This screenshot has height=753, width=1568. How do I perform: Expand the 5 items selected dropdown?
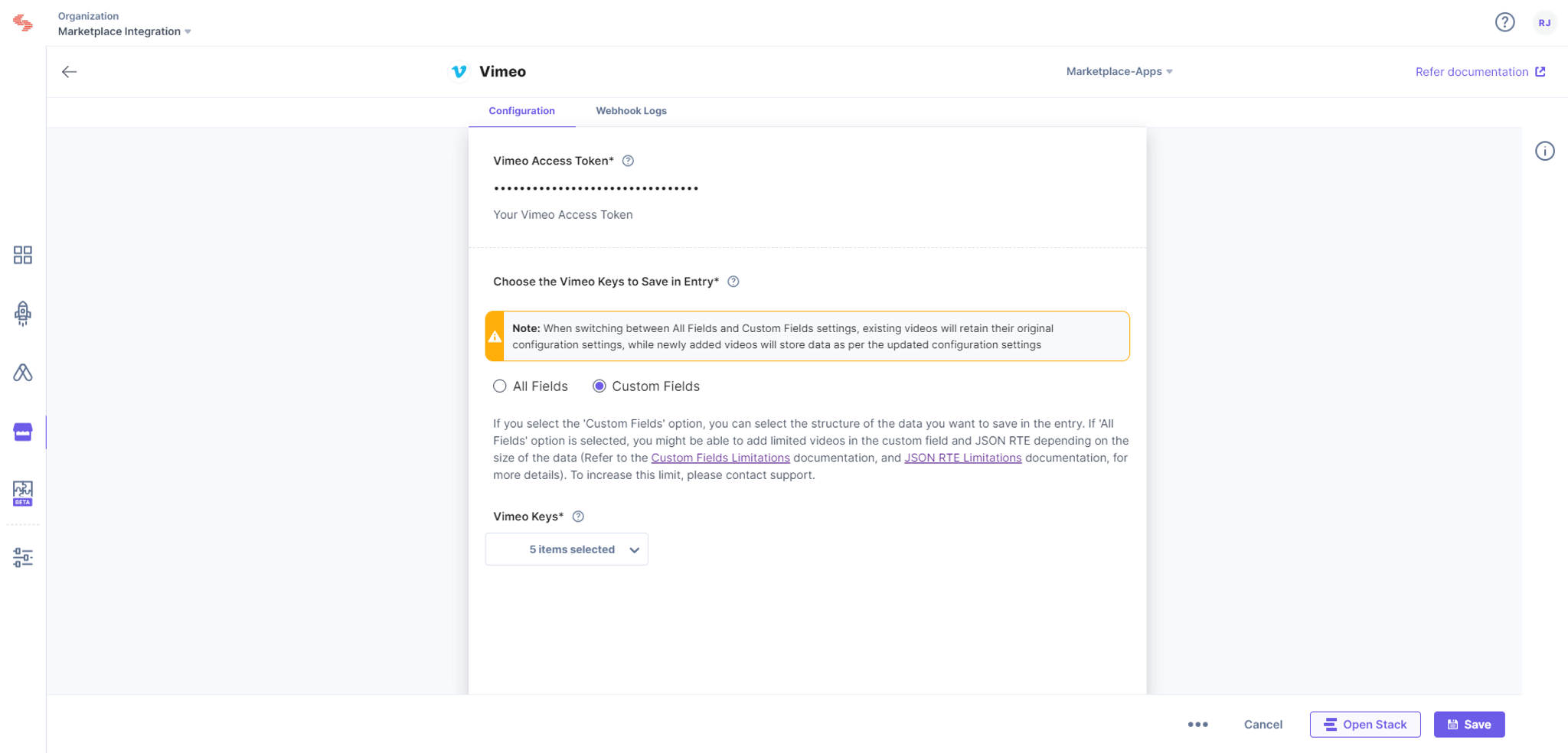[567, 549]
